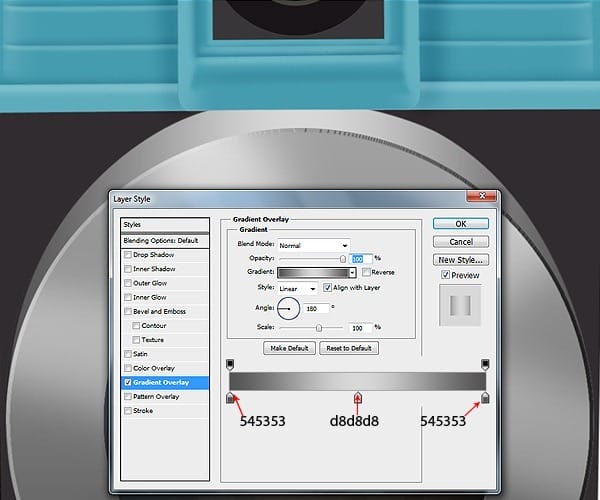This screenshot has height=500, width=600.
Task: Select middle color stop below the gradient bar
Action: coord(357,397)
